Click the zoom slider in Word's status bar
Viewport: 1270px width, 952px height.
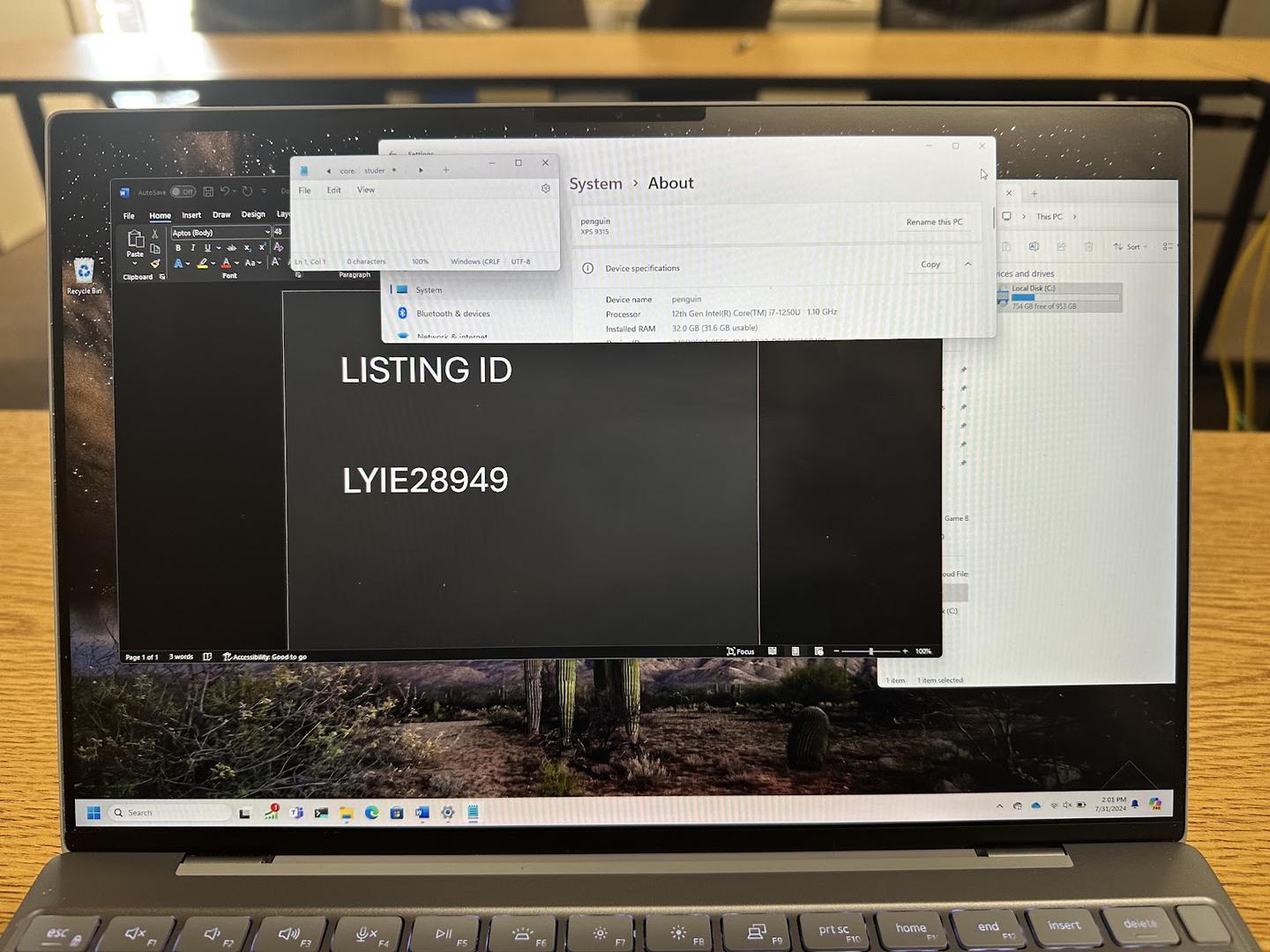coord(870,651)
